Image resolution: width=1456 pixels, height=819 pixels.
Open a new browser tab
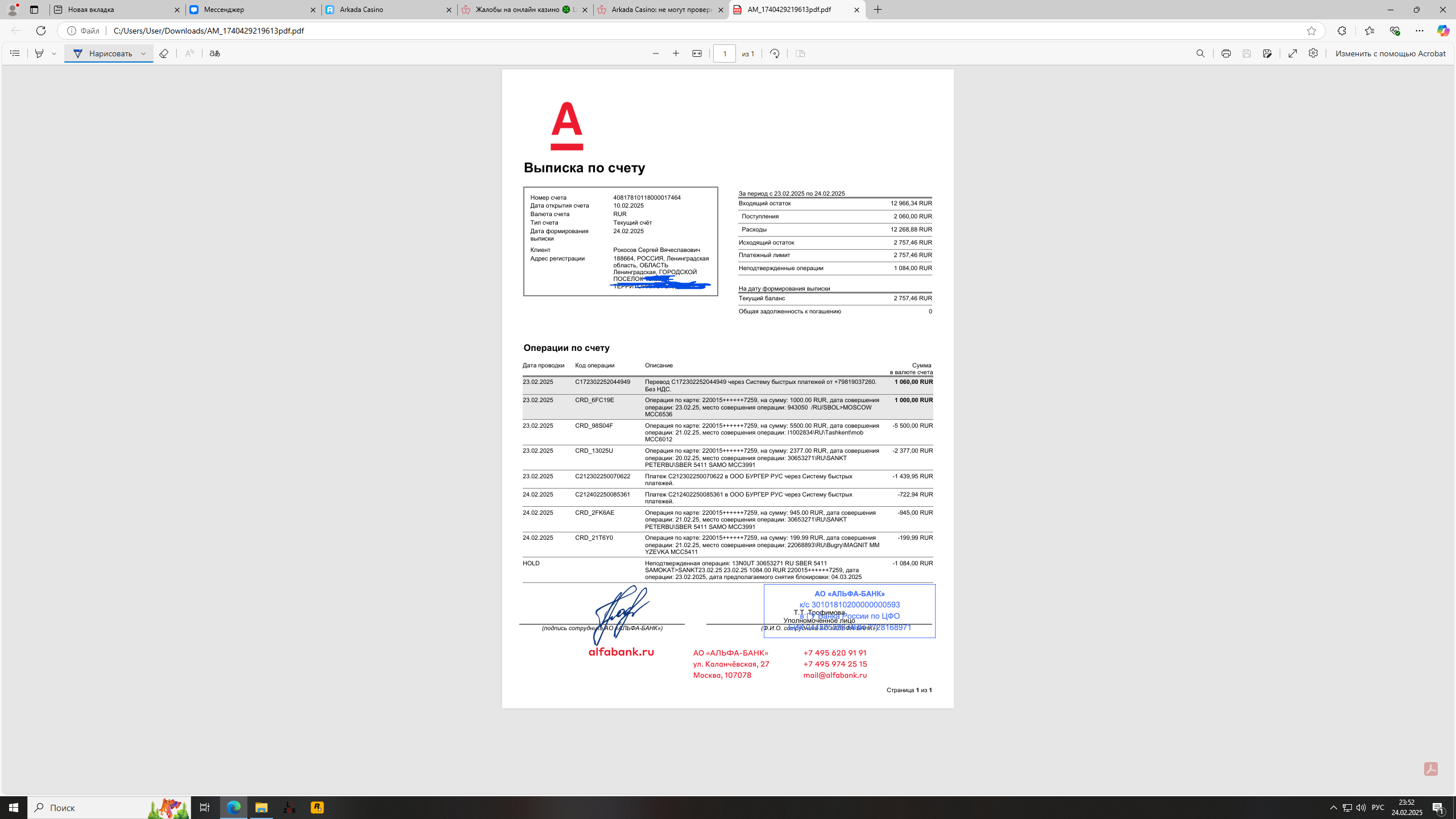point(878,10)
